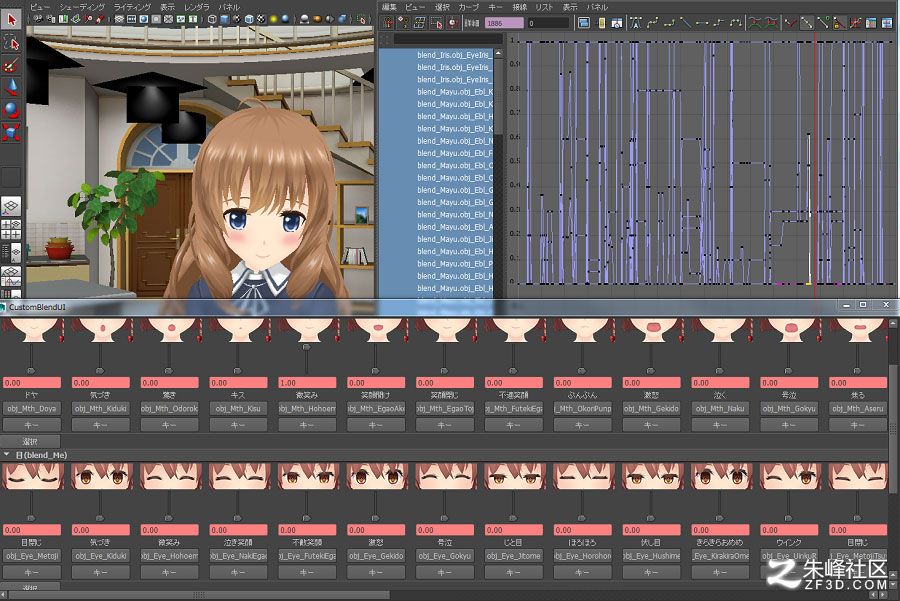Apply Step tangents icon
This screenshot has height=601, width=900.
point(719,23)
